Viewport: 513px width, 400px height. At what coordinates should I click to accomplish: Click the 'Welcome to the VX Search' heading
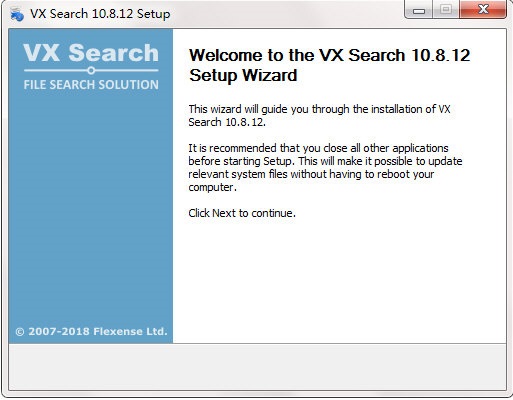click(329, 55)
